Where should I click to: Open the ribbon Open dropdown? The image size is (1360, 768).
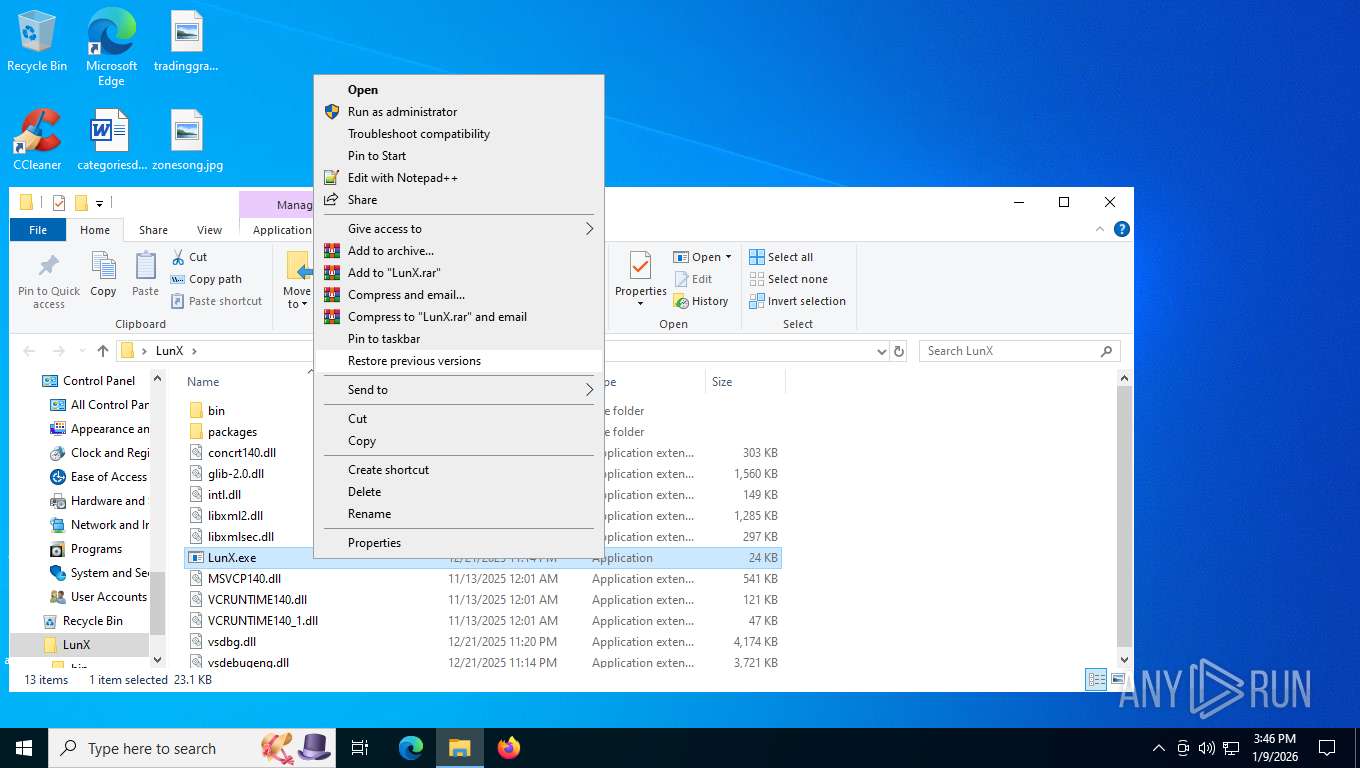coord(702,257)
